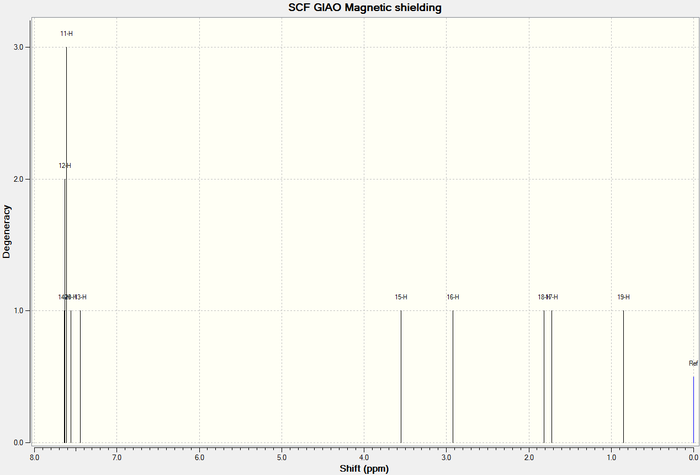Select the Ref label
The height and width of the screenshot is (475, 700).
[x=693, y=363]
